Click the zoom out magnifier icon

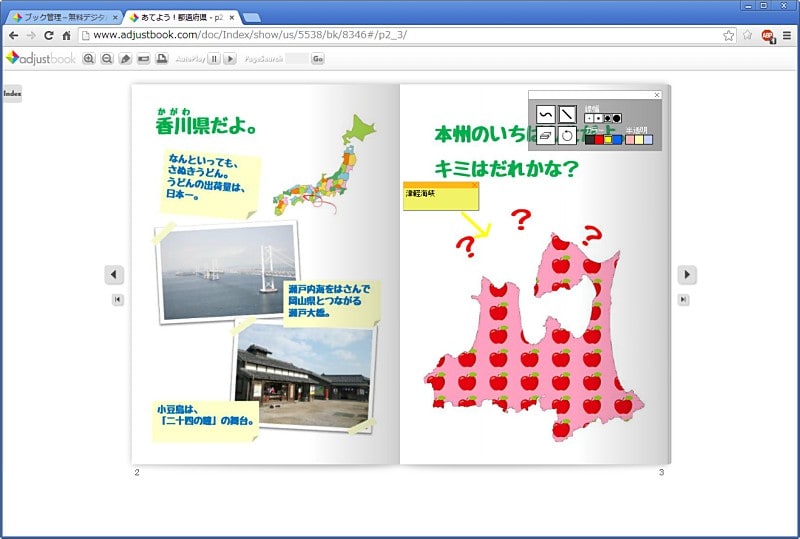[105, 59]
